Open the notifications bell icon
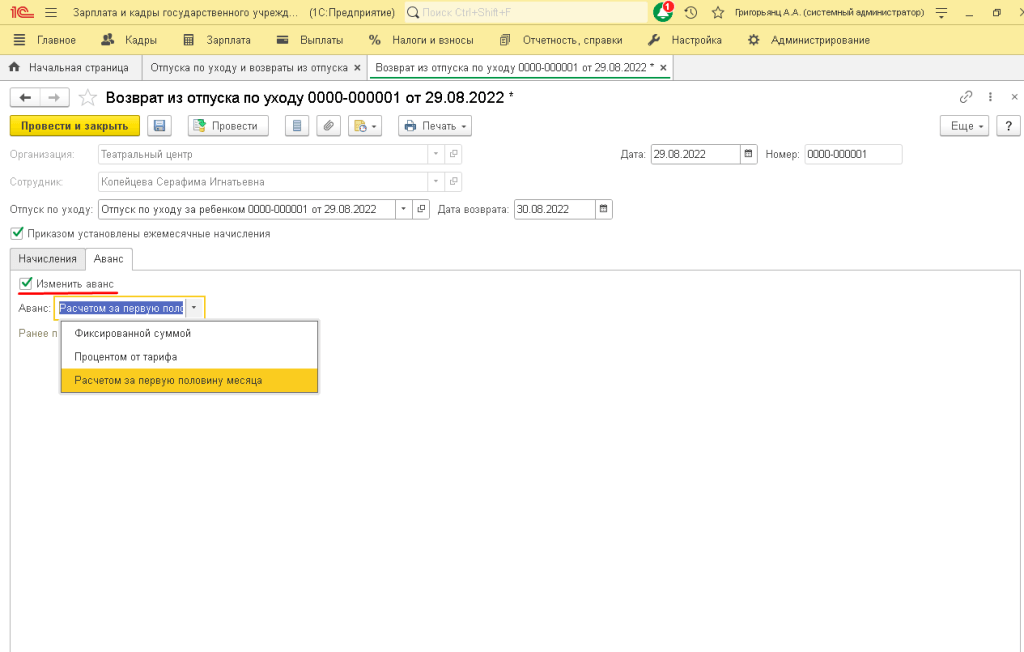Screen dimensions: 1024x652 662,13
